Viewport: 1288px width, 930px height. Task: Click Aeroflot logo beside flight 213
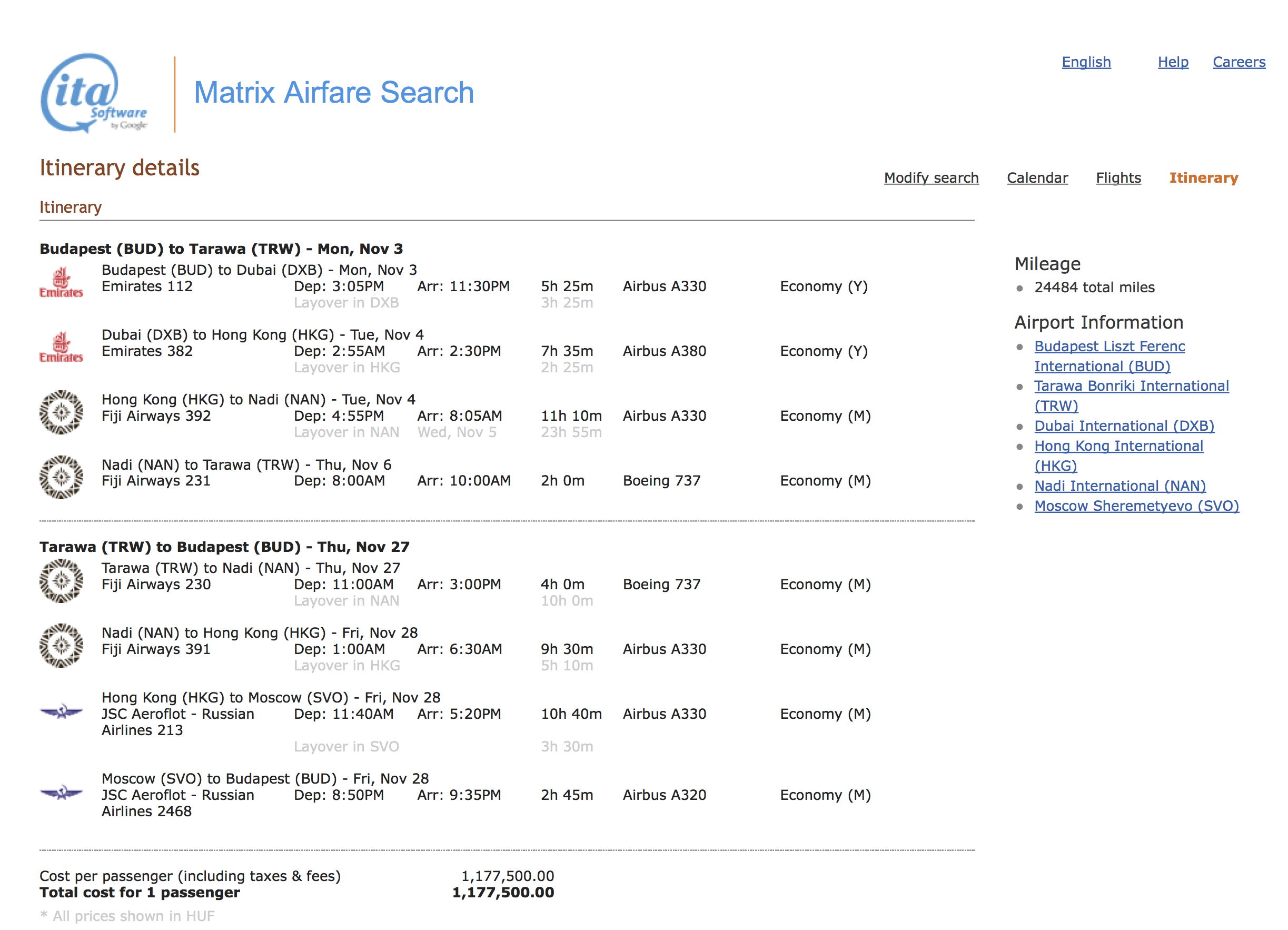(61, 711)
